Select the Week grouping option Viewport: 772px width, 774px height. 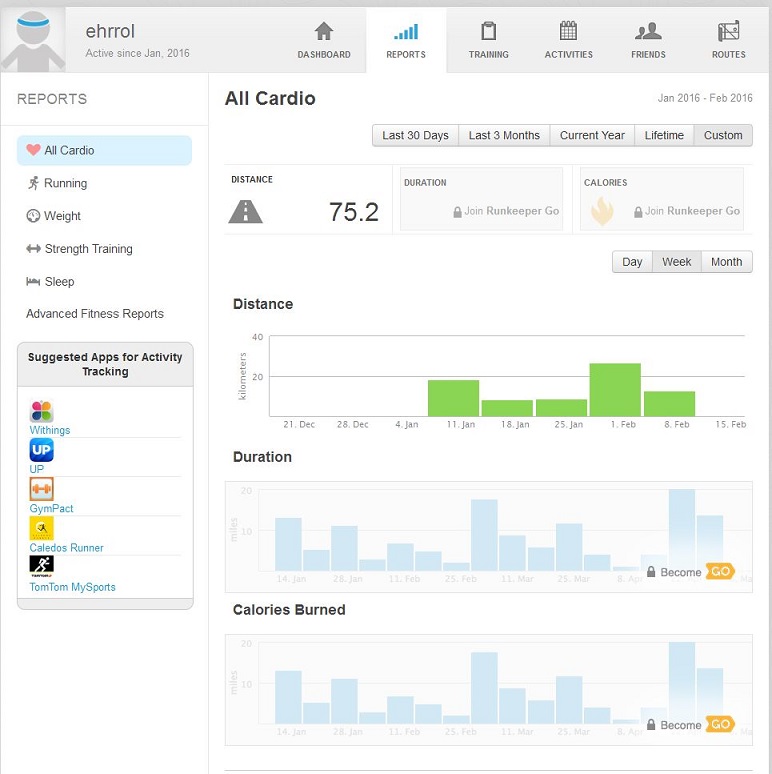(677, 262)
